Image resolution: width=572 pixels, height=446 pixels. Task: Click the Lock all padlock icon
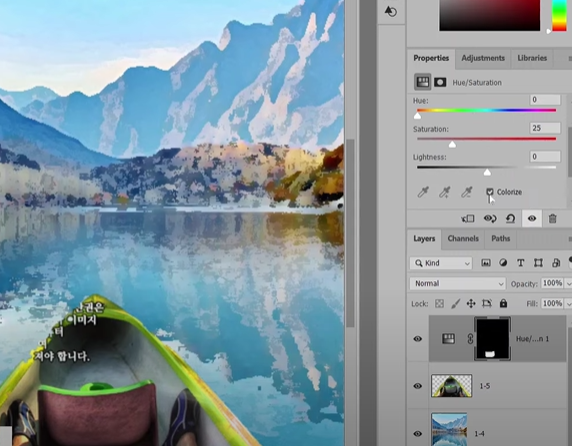point(503,303)
